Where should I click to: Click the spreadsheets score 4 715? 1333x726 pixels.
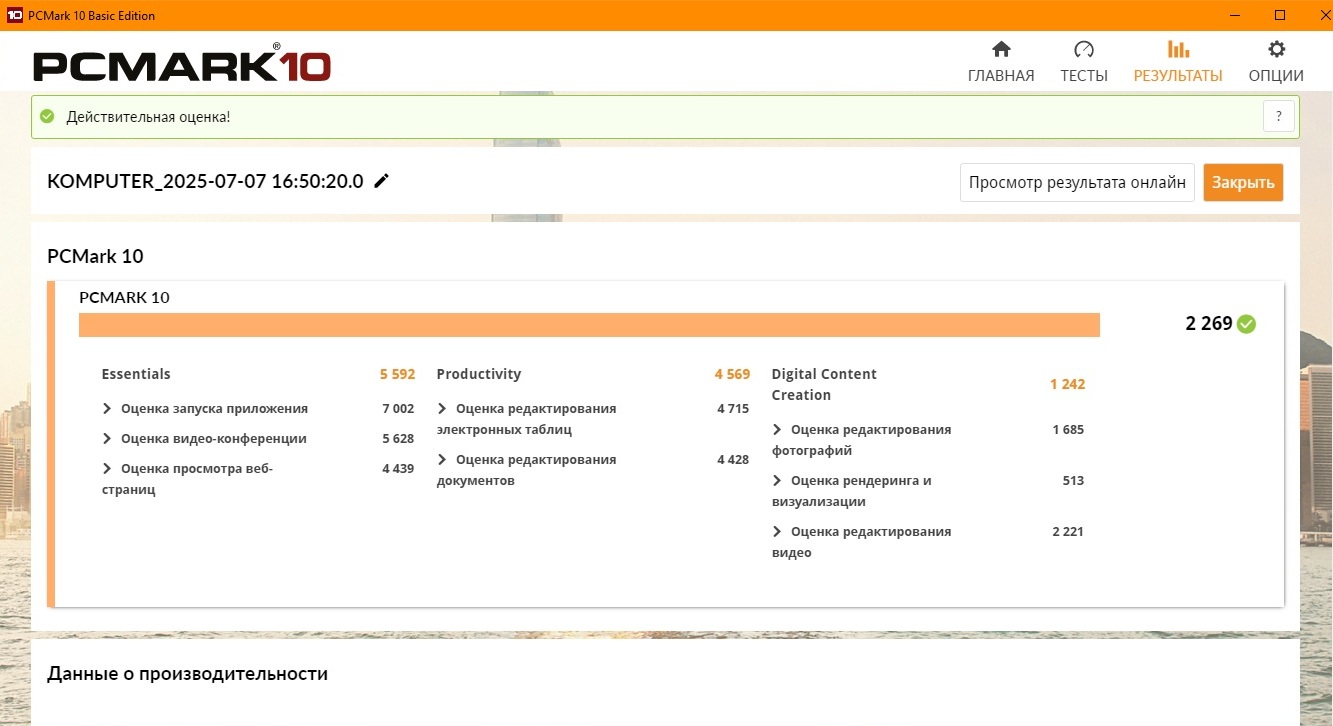click(733, 409)
